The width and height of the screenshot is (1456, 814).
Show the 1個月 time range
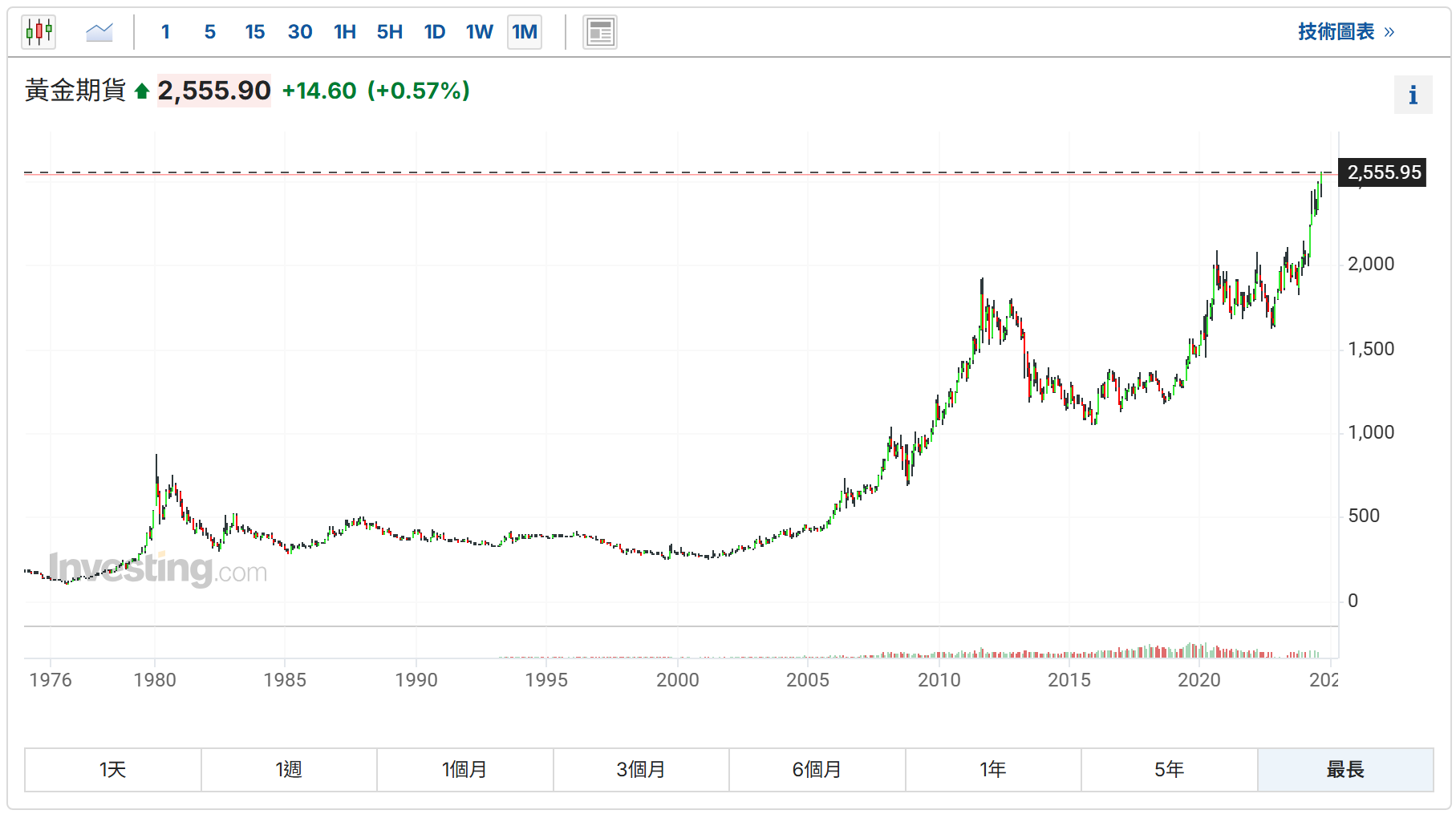[x=464, y=770]
